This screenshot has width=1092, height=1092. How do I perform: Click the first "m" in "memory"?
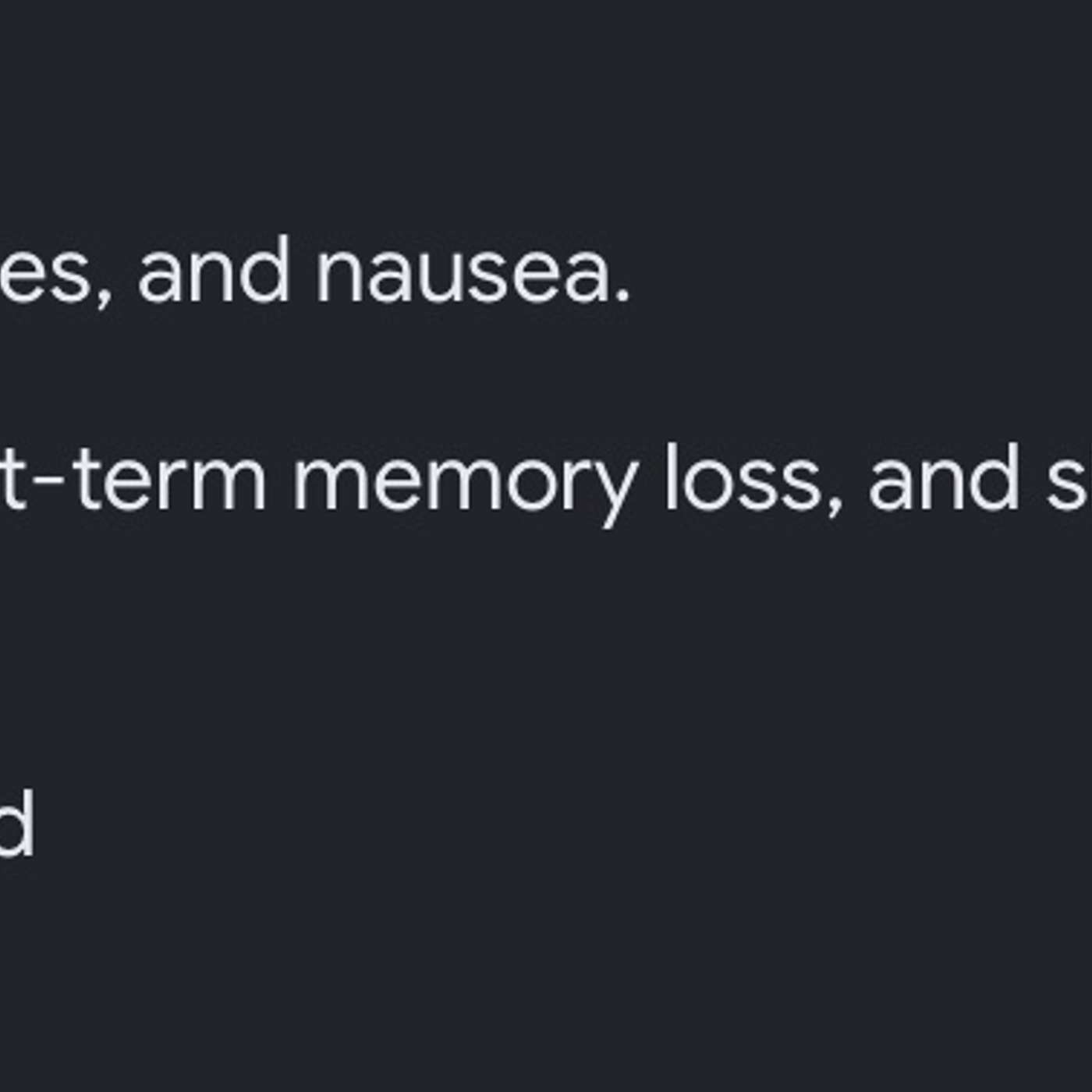(x=328, y=482)
